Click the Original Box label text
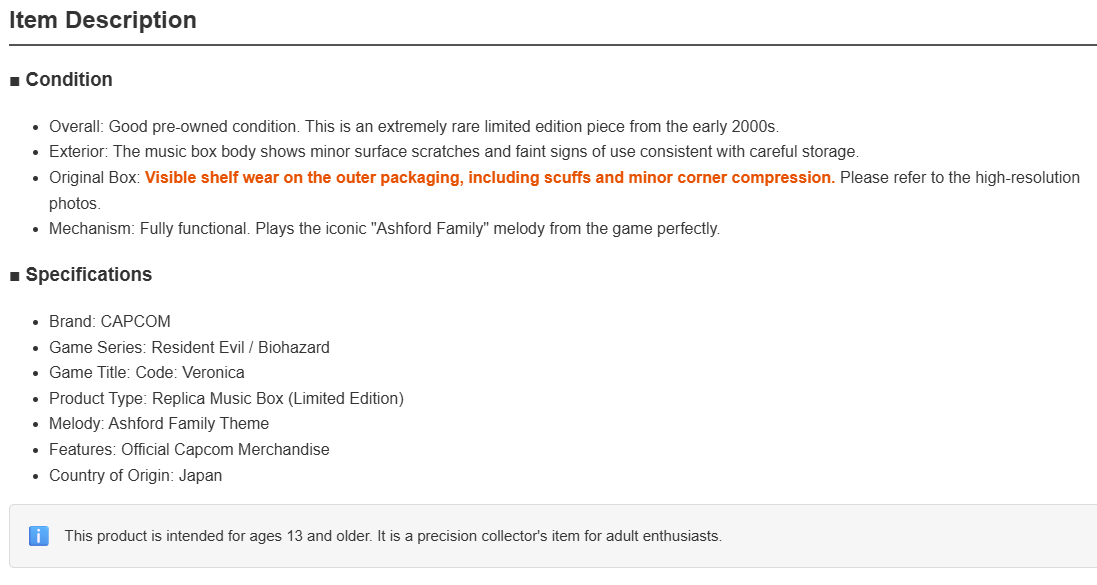 click(x=94, y=178)
